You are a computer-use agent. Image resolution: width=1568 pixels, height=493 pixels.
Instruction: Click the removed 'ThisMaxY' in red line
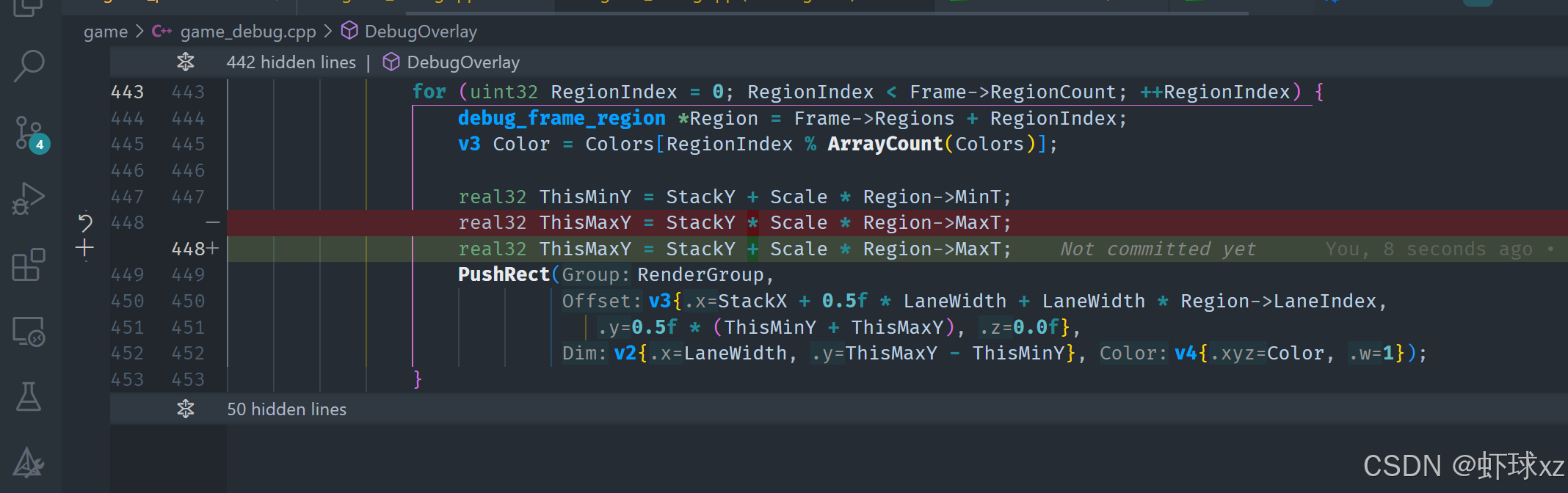click(585, 222)
